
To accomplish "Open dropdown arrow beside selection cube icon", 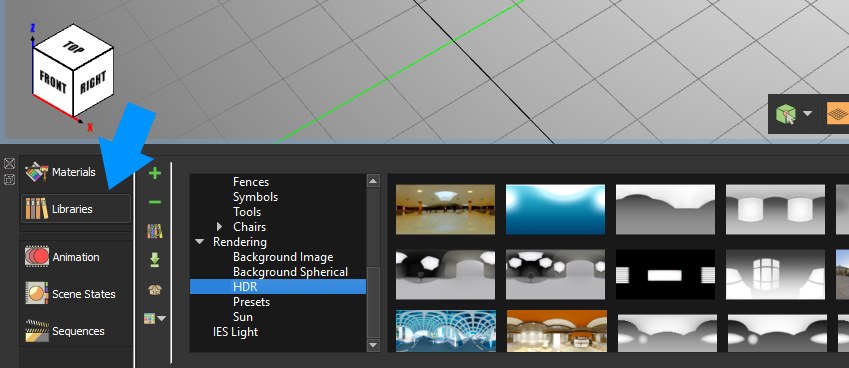I will [807, 114].
